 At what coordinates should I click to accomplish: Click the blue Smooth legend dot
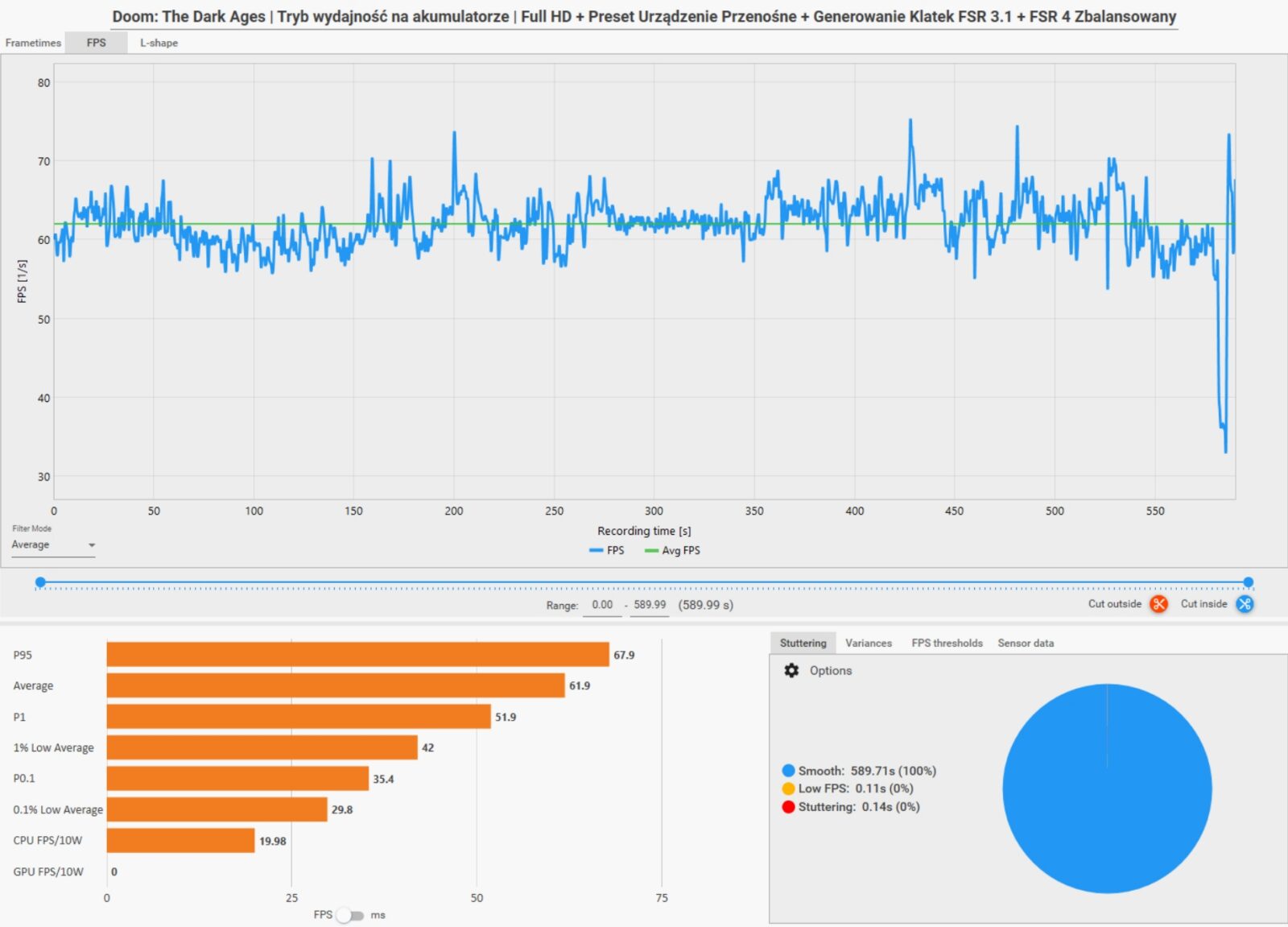click(x=788, y=771)
